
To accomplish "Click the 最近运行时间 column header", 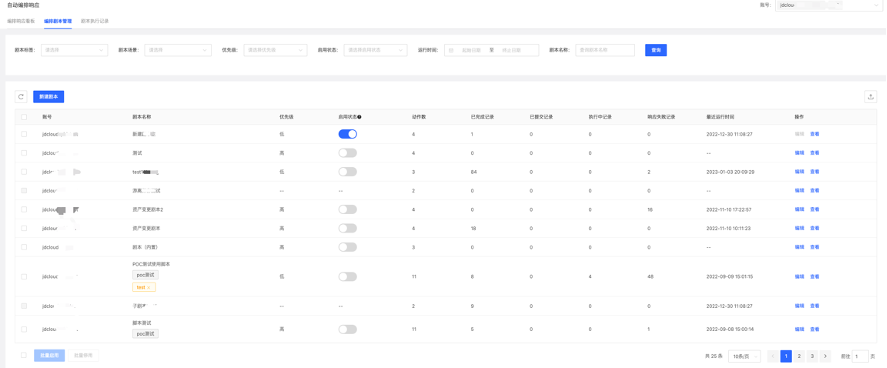I will [x=720, y=117].
